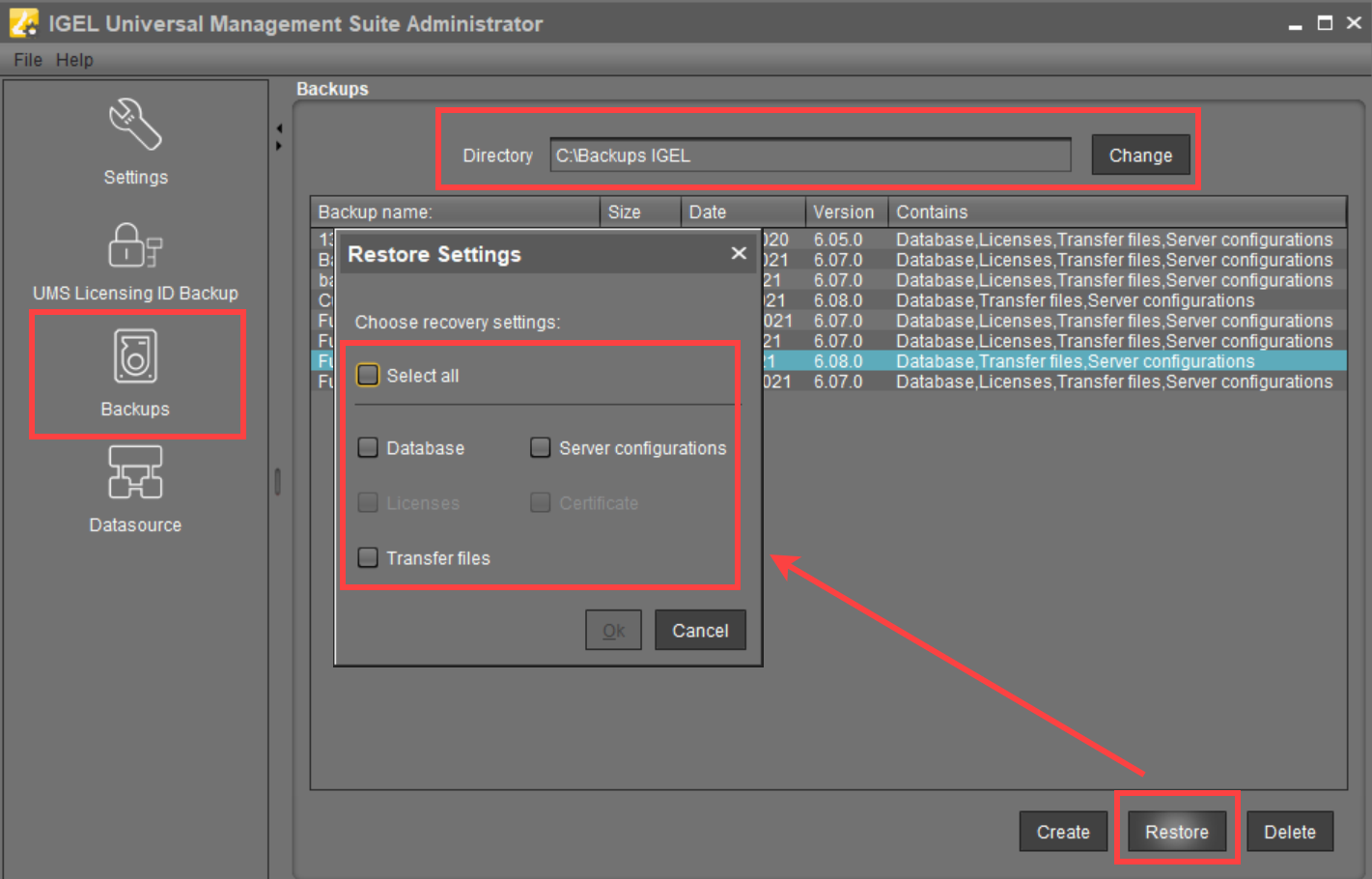Open the Help menu

click(x=74, y=60)
